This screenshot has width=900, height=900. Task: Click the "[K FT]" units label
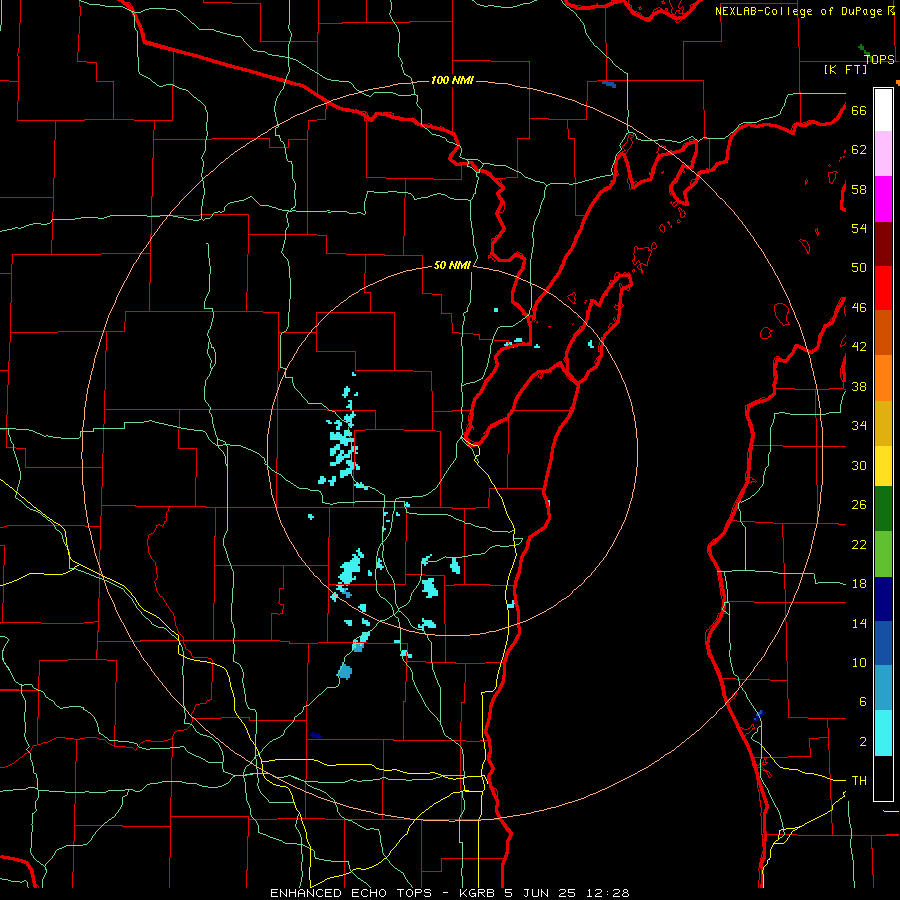tap(845, 70)
